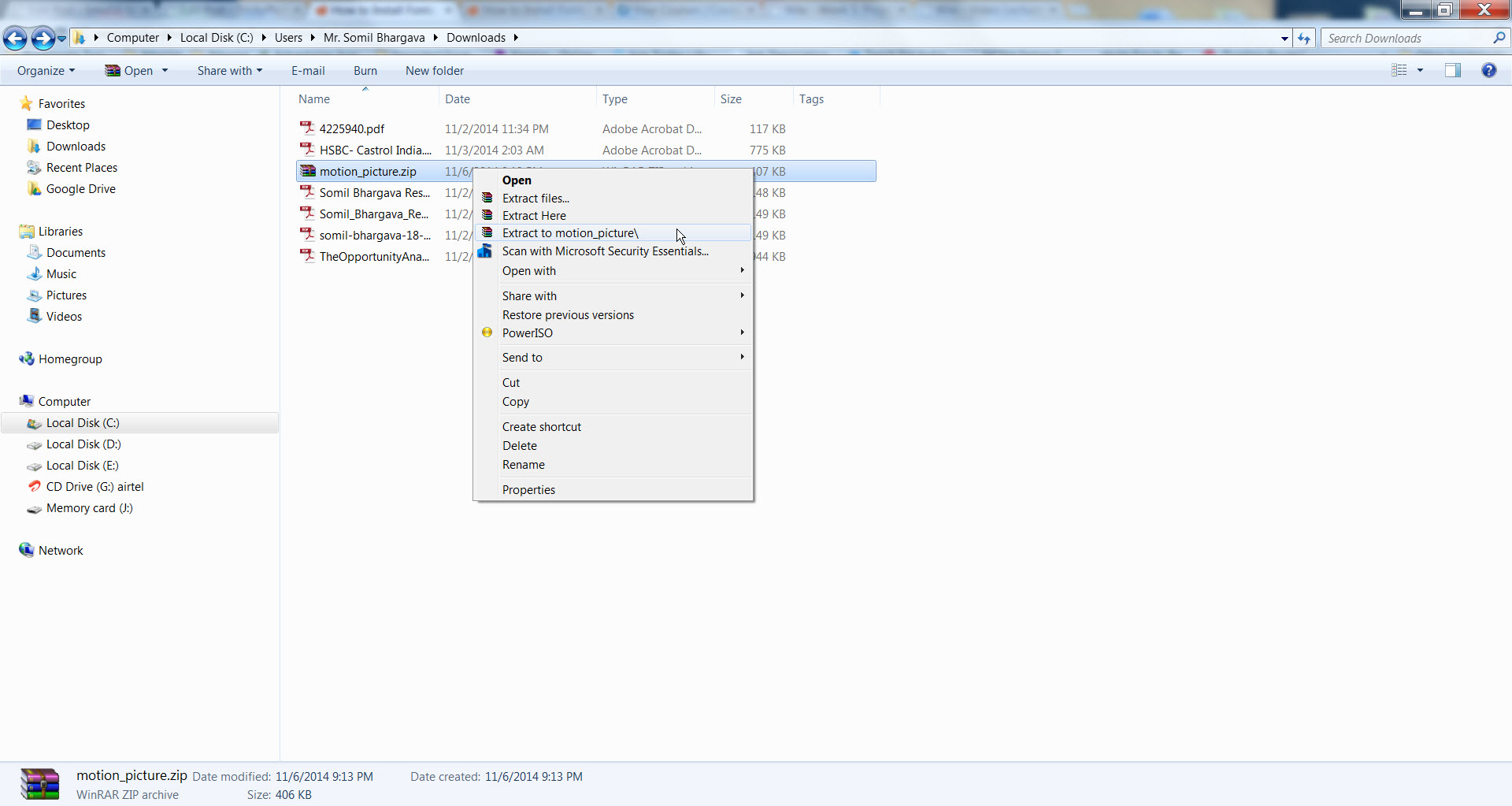This screenshot has width=1512, height=806.
Task: Click the refresh icon beside address bar
Action: [x=1304, y=38]
